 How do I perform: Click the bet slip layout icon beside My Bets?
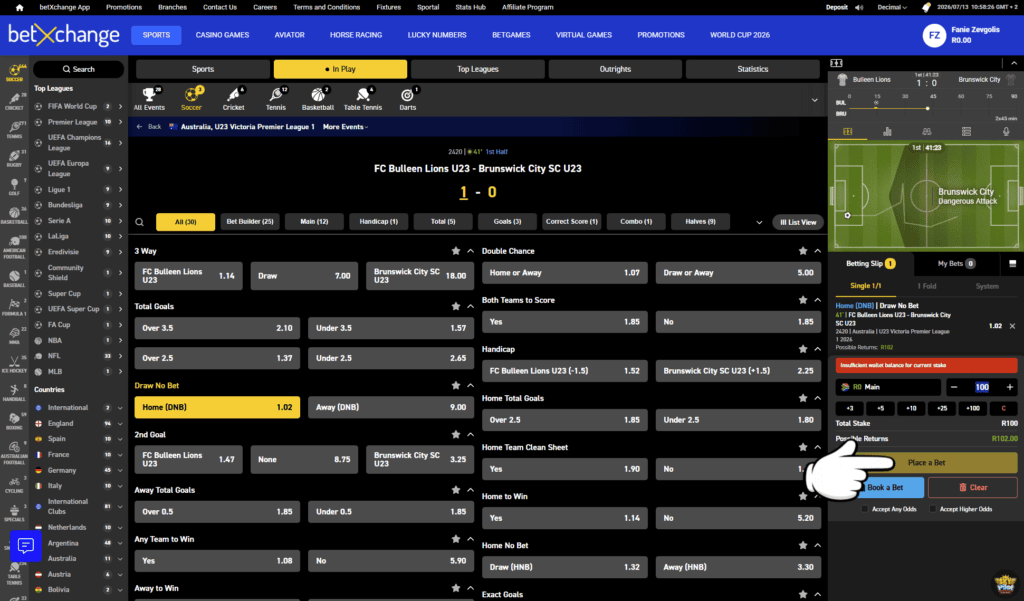point(1012,264)
